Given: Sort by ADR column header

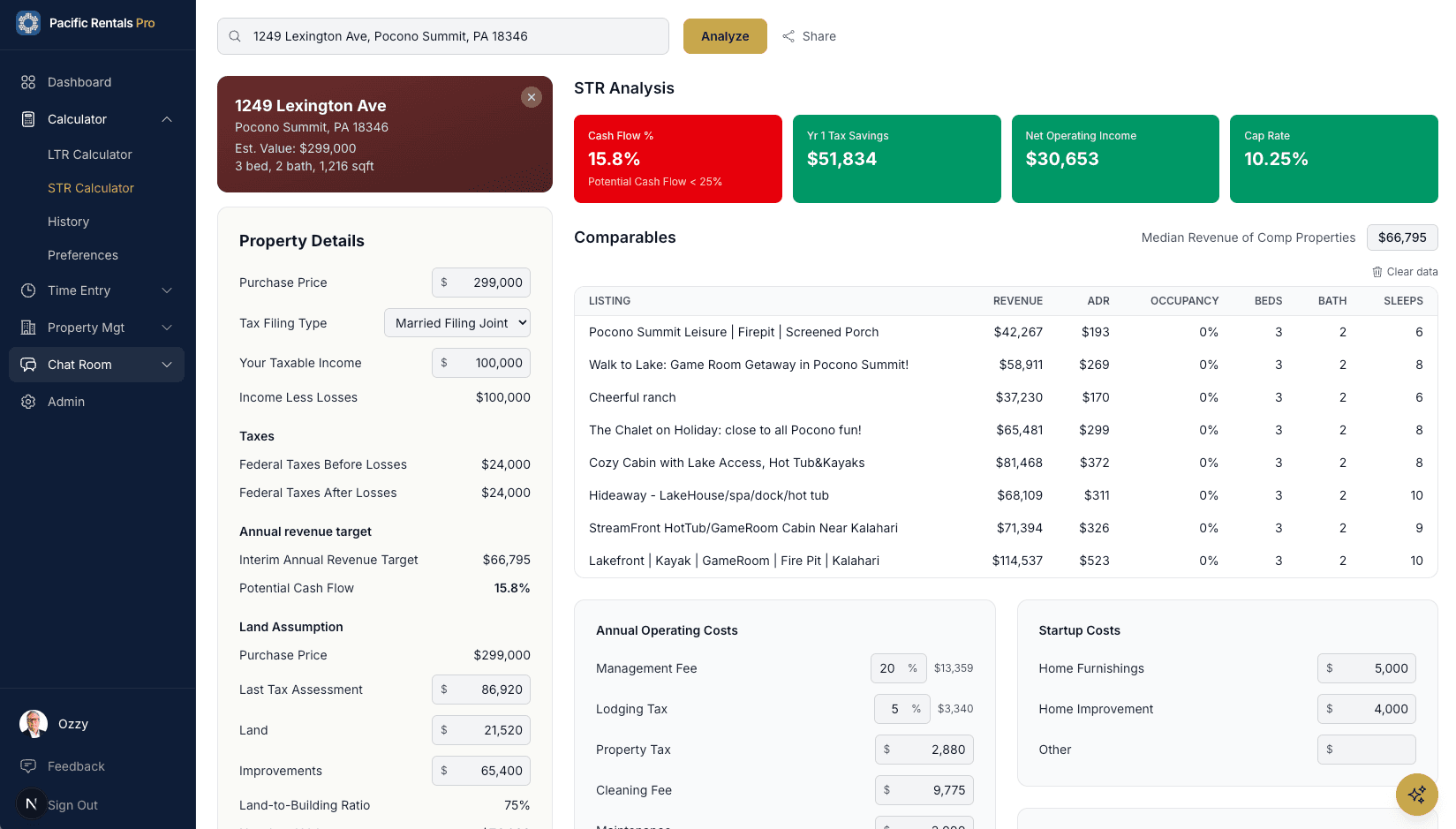Looking at the screenshot, I should click(x=1098, y=301).
